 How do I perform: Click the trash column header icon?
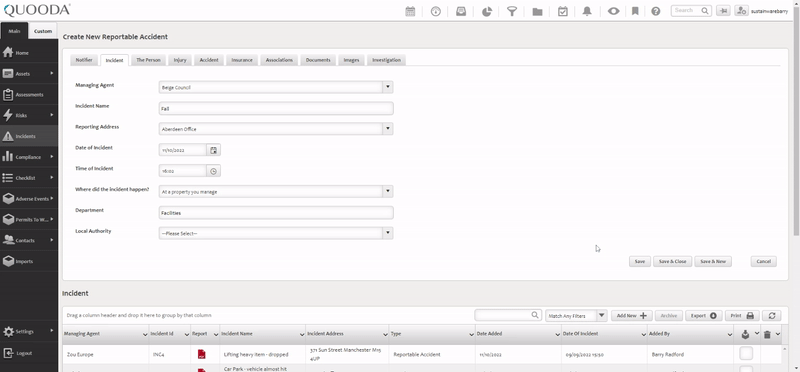point(767,334)
